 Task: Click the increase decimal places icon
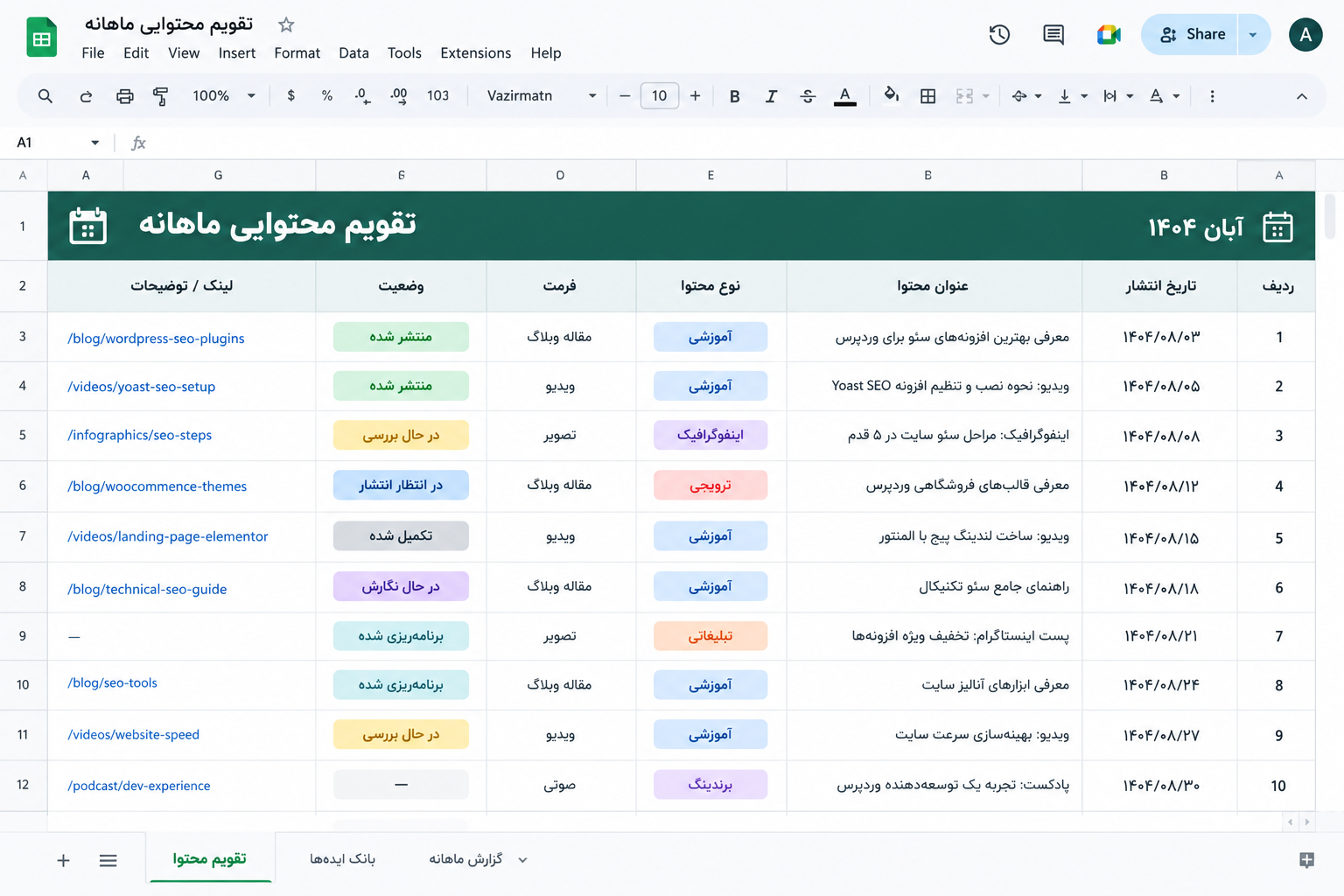pos(399,96)
